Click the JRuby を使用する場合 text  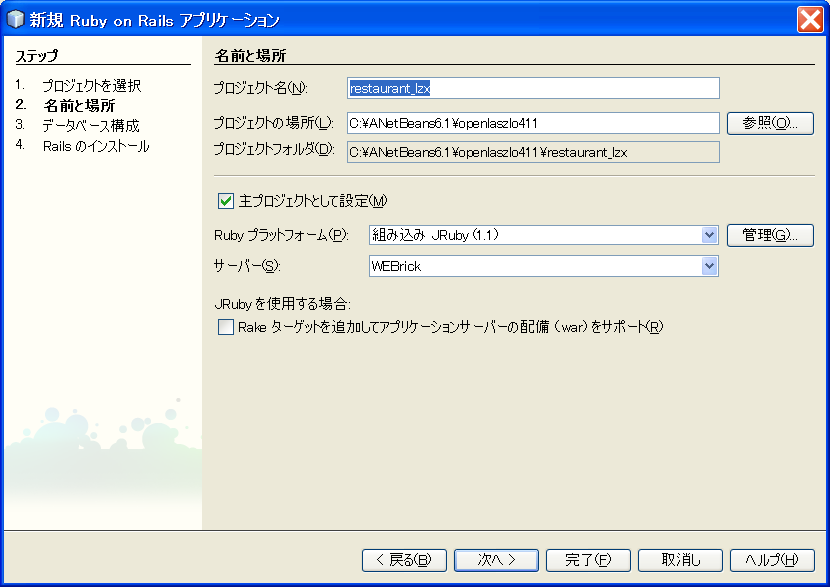(282, 304)
